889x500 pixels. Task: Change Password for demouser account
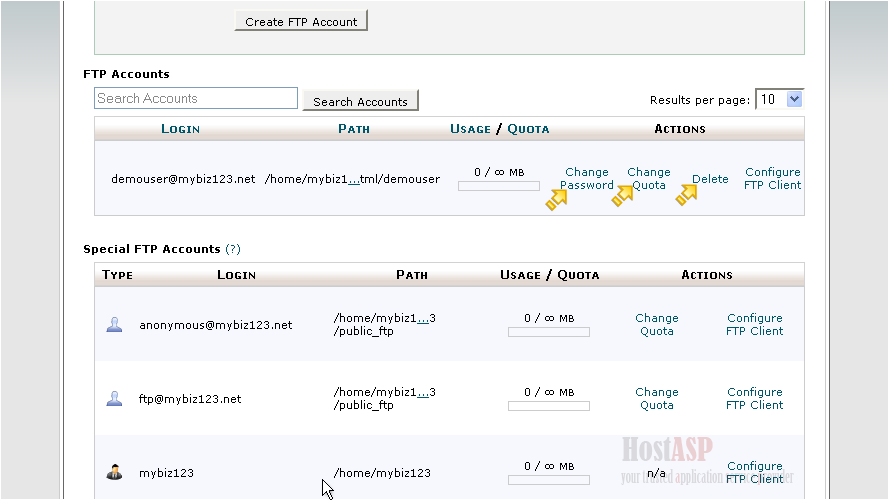[x=586, y=178]
